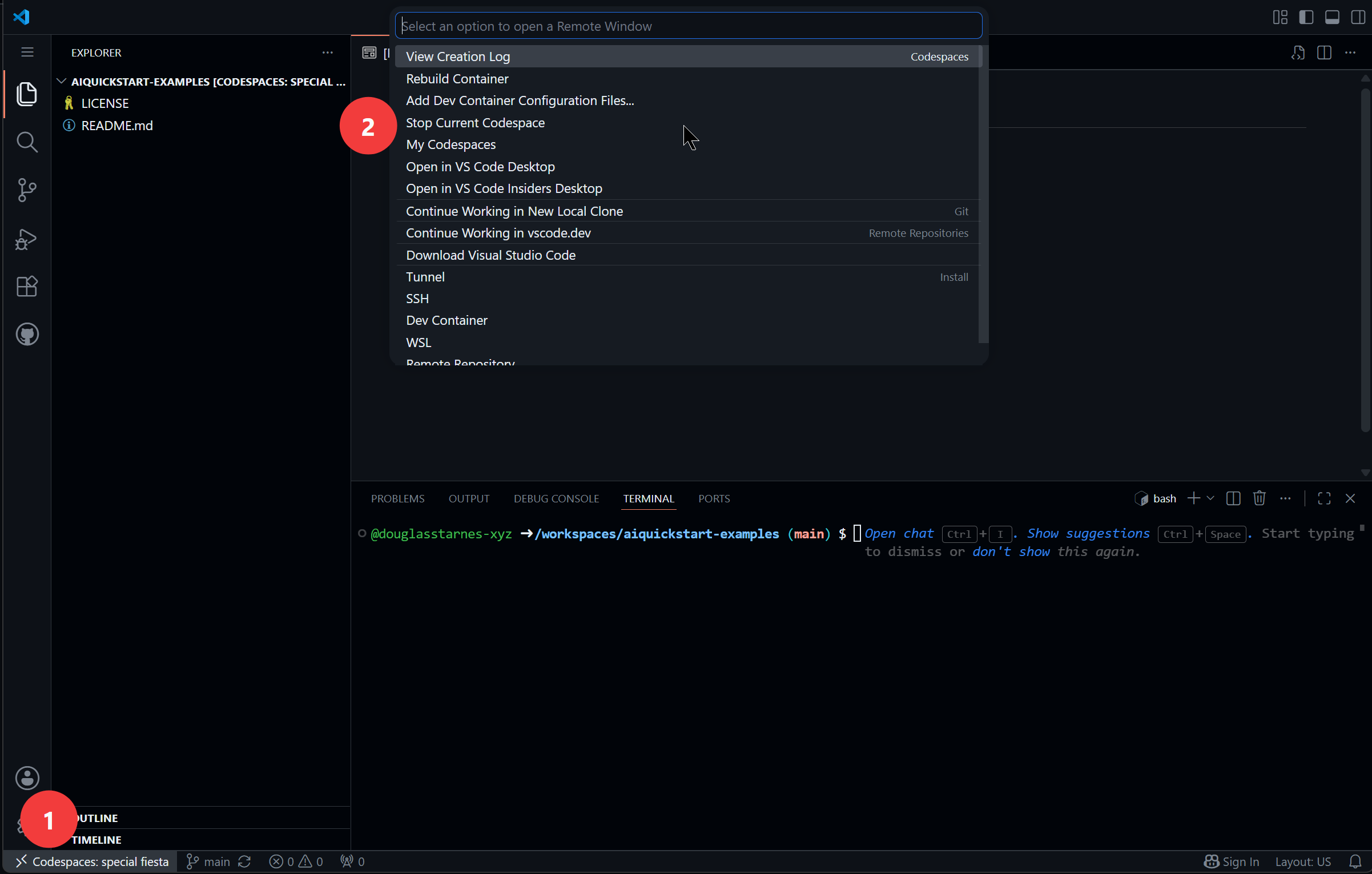
Task: Select the Tunnel option
Action: 687,277
